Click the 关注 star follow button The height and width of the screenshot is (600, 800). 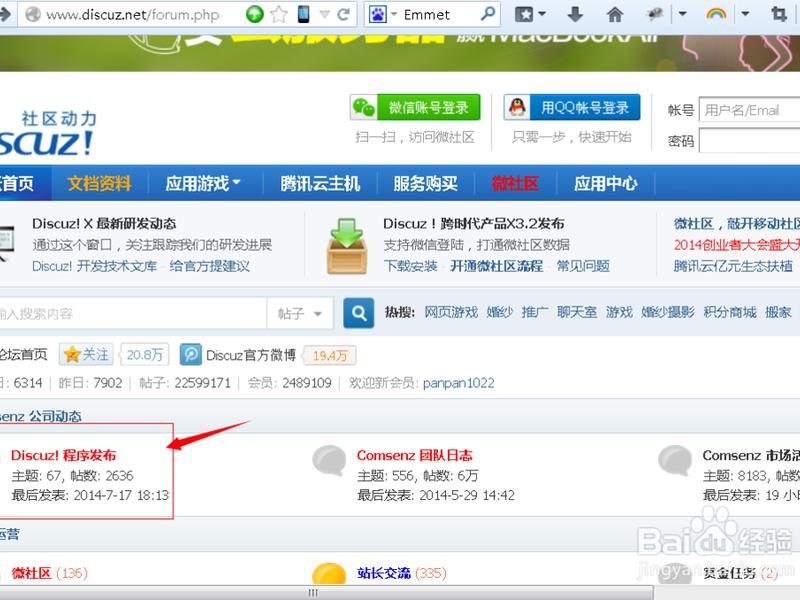[x=86, y=354]
